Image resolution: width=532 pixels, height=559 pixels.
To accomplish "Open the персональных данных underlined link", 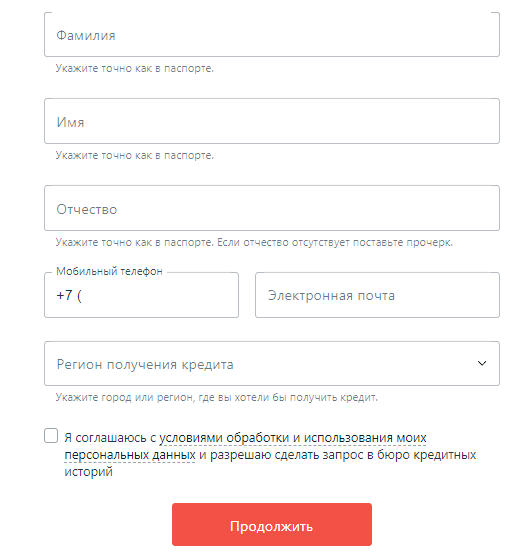I will point(130,455).
